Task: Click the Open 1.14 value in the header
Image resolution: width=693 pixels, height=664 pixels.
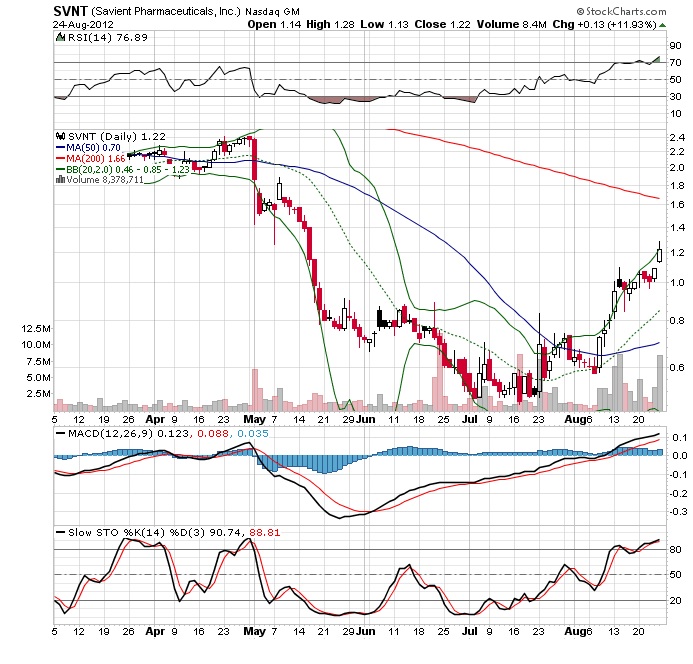Action: click(274, 24)
